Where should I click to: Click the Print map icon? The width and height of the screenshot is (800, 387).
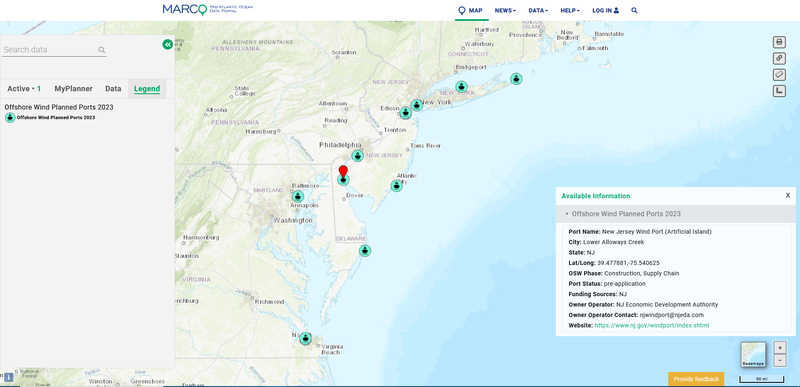(x=779, y=42)
